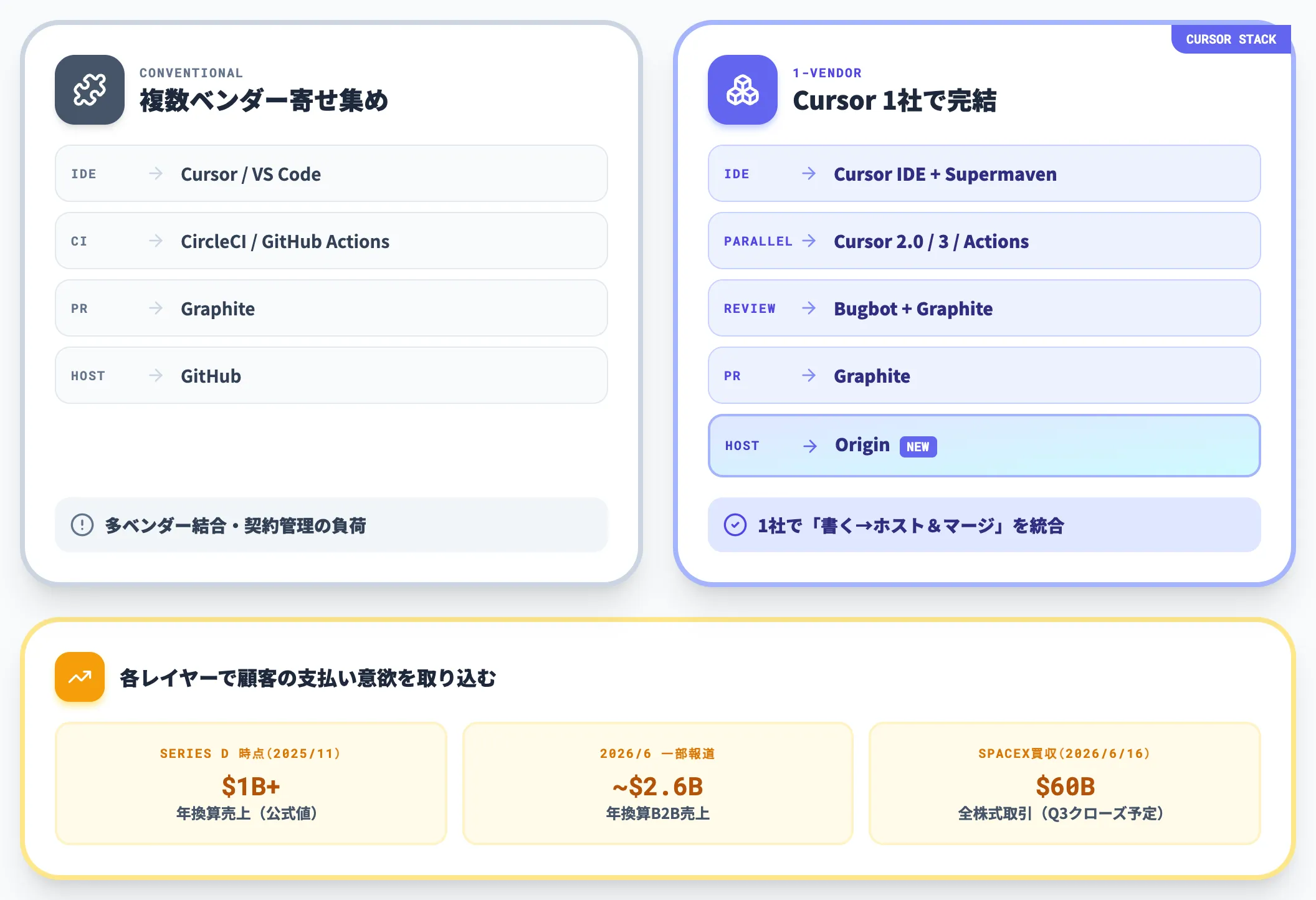The image size is (1316, 900).
Task: Select the Cursor 2.0 / 3 / Actions entry
Action: pos(985,241)
